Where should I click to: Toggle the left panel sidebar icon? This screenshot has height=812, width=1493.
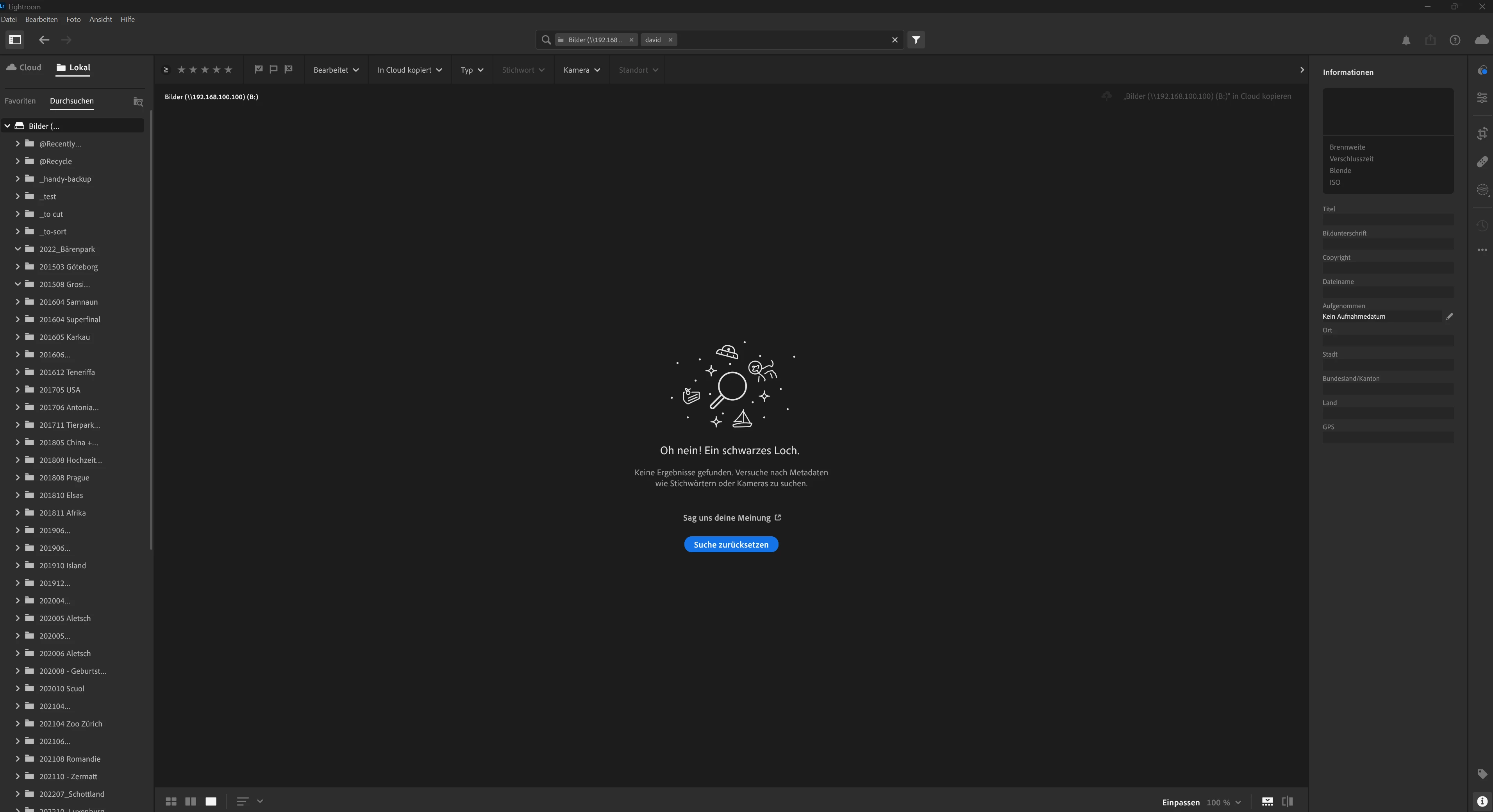[15, 40]
